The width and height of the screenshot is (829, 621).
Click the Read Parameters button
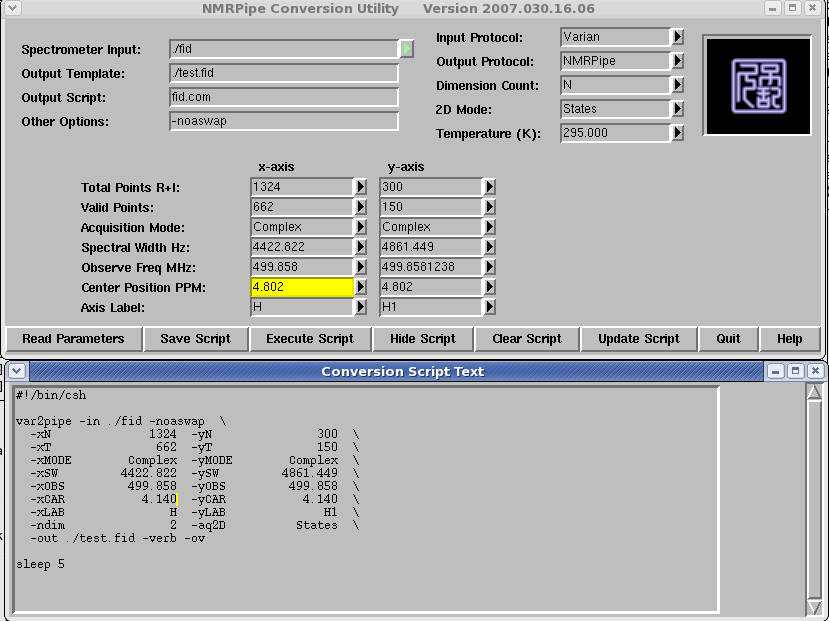(73, 339)
